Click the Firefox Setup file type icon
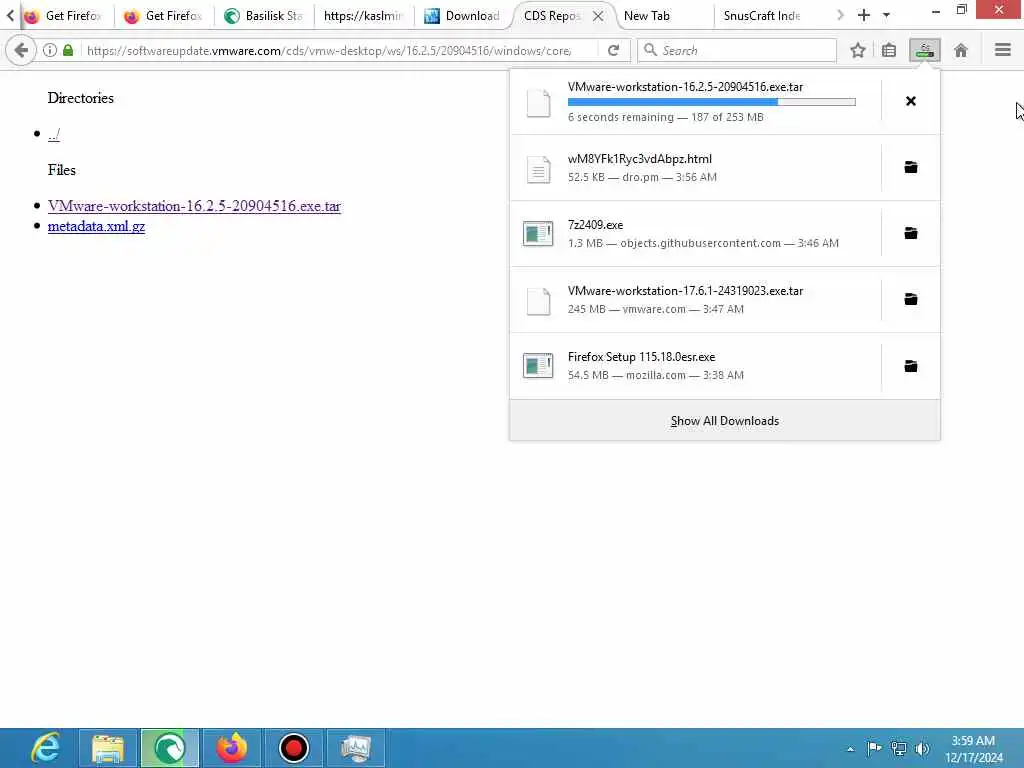Image resolution: width=1024 pixels, height=768 pixels. click(538, 366)
